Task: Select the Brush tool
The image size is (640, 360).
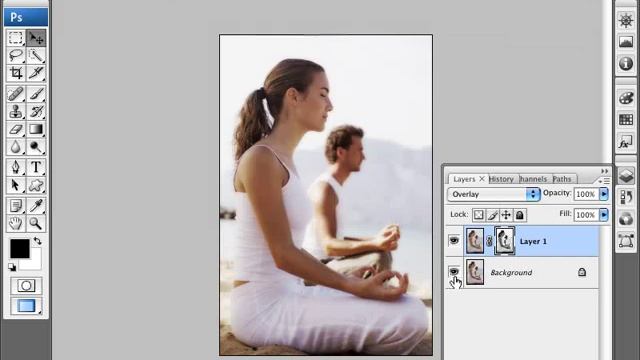Action: pos(36,94)
